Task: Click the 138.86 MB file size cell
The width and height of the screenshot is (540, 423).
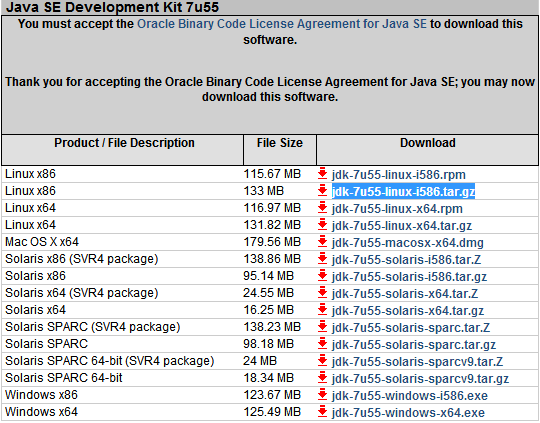Action: coord(272,259)
